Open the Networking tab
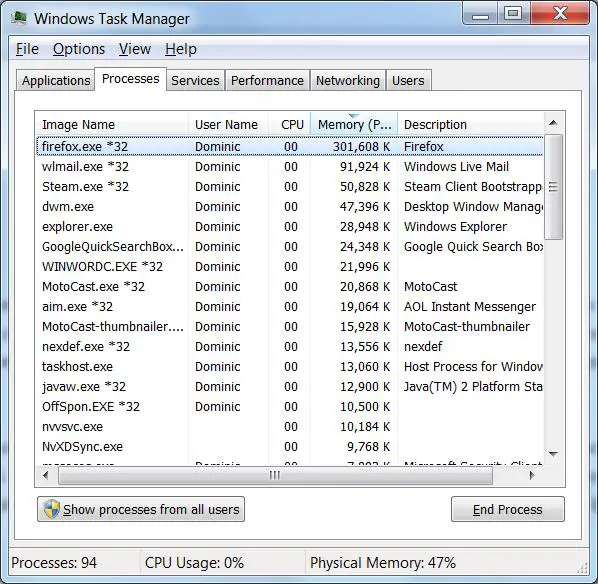 [347, 80]
